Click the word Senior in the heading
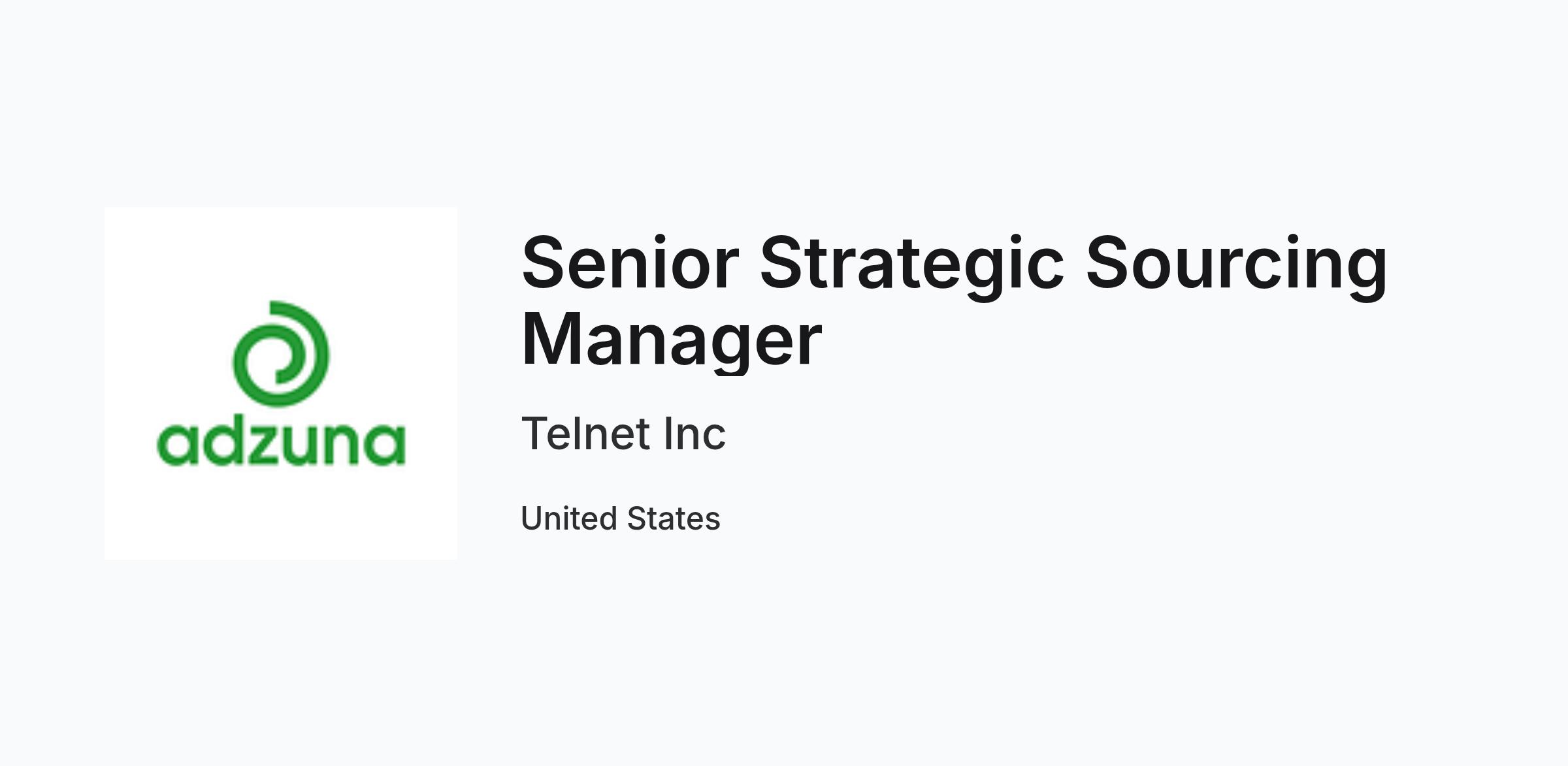1568x766 pixels. 630,263
